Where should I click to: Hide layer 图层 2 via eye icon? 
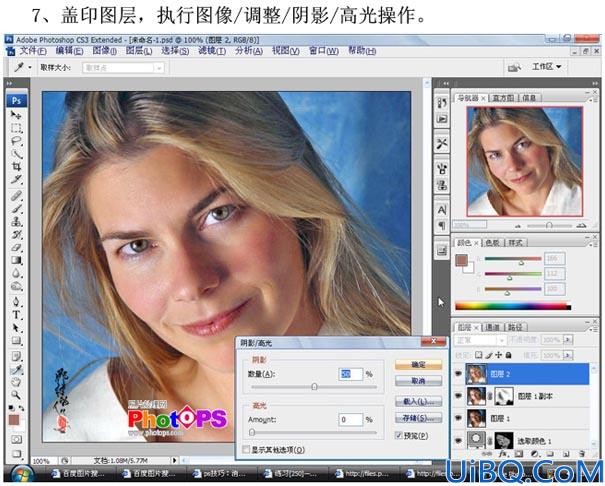coord(458,373)
